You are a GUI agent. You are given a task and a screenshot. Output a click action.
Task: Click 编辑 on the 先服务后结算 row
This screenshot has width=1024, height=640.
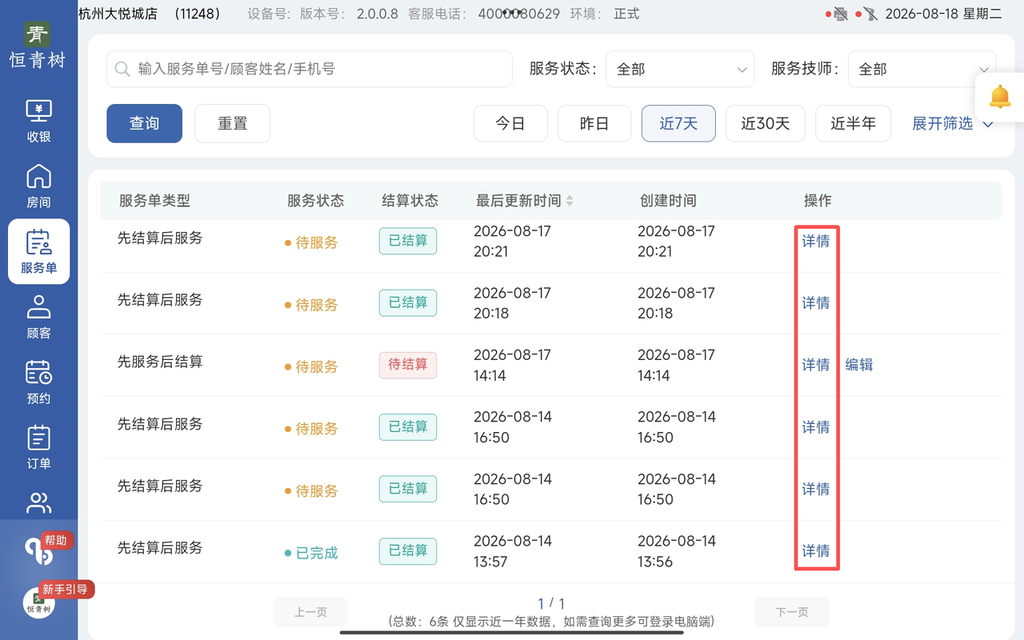pos(859,365)
